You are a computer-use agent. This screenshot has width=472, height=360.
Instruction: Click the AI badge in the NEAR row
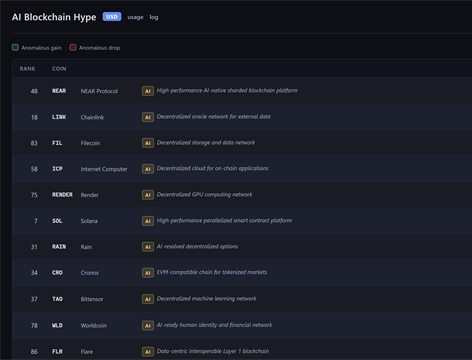[148, 91]
